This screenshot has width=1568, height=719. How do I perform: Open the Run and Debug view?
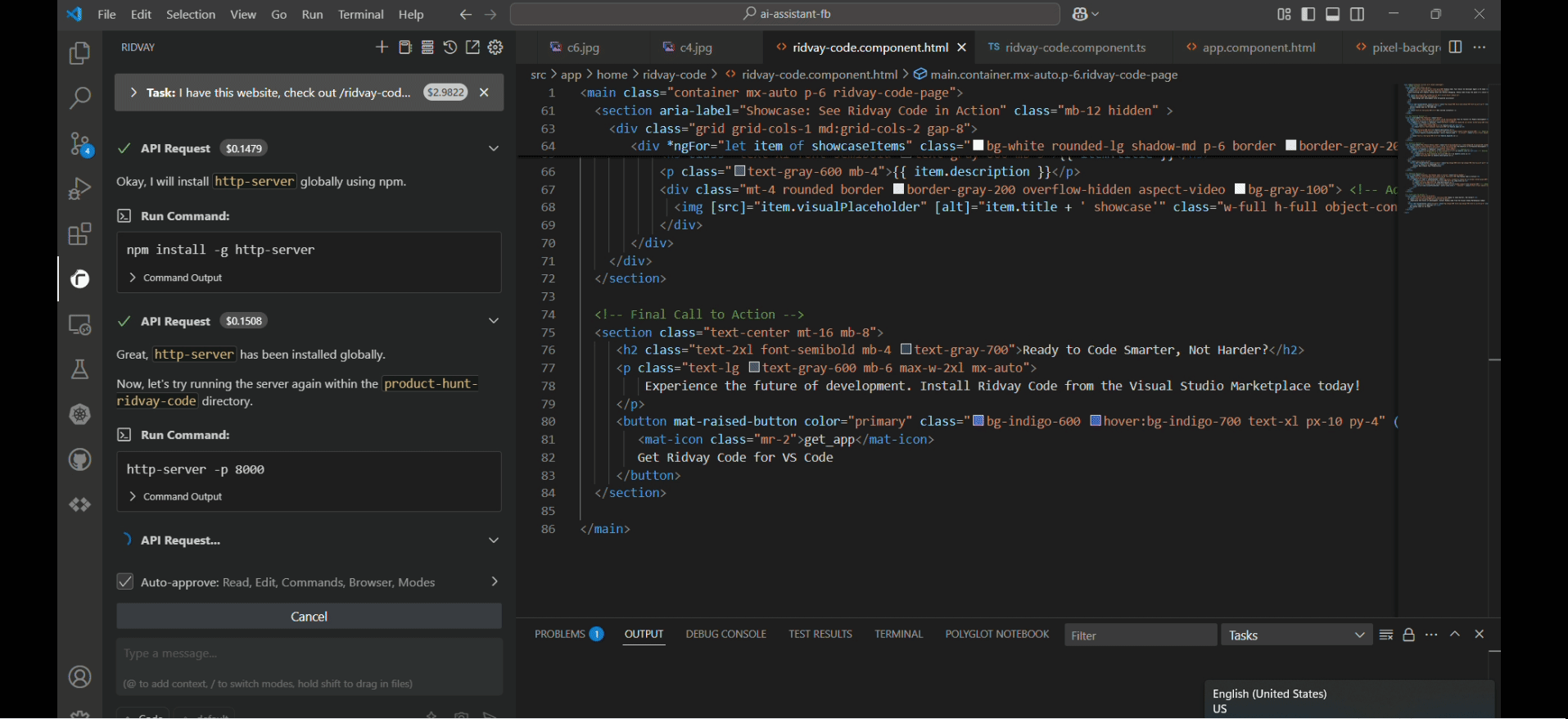tap(79, 189)
